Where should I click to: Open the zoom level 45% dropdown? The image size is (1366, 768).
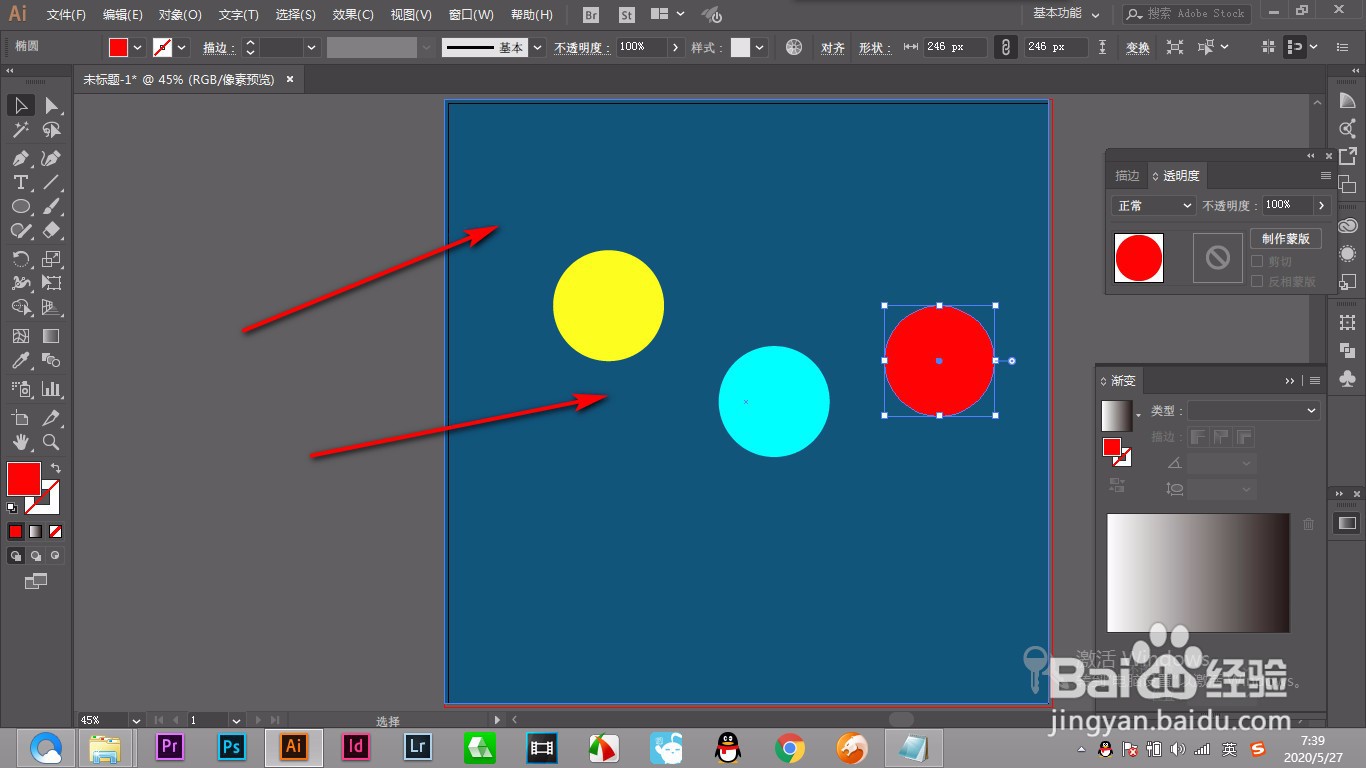(x=136, y=720)
